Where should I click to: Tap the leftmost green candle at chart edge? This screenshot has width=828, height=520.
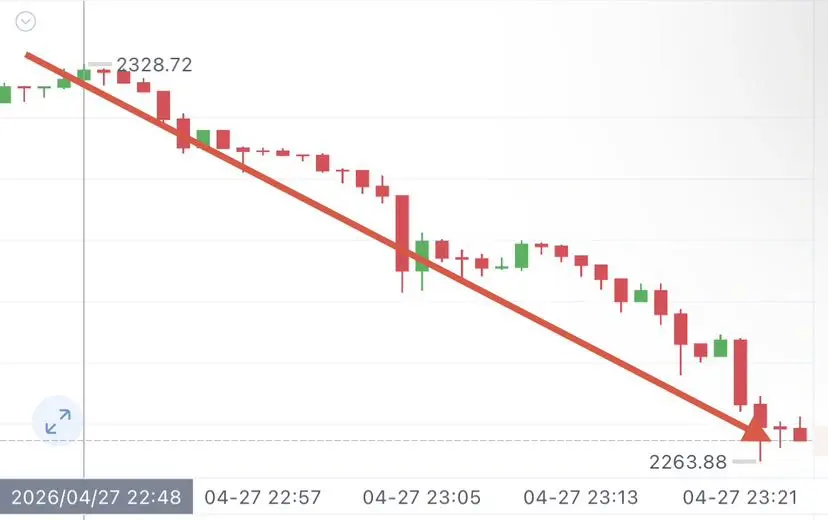click(x=5, y=94)
